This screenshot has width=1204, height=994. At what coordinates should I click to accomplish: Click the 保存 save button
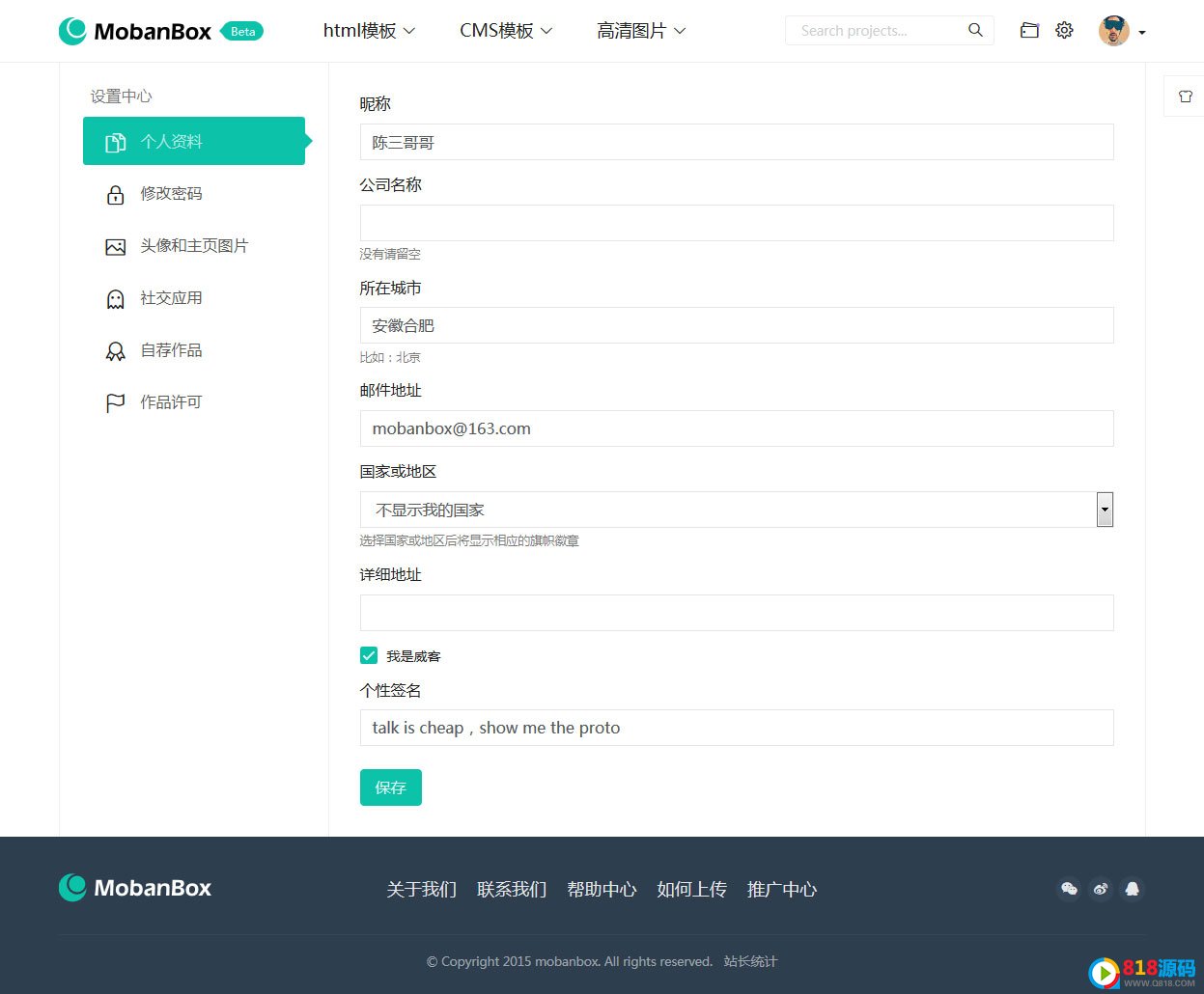390,787
